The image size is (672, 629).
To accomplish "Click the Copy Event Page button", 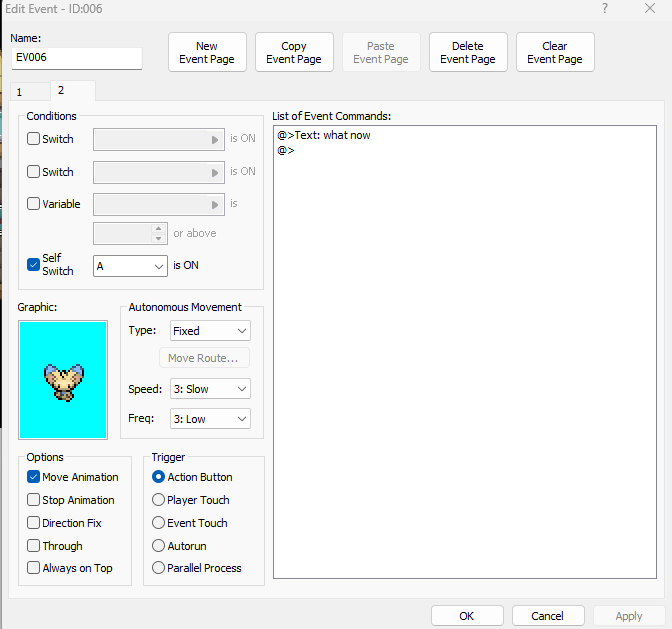I will tap(294, 53).
